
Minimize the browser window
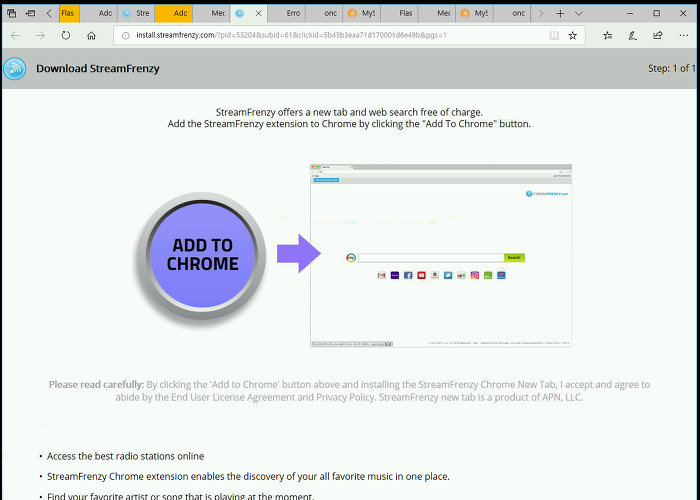(x=630, y=13)
